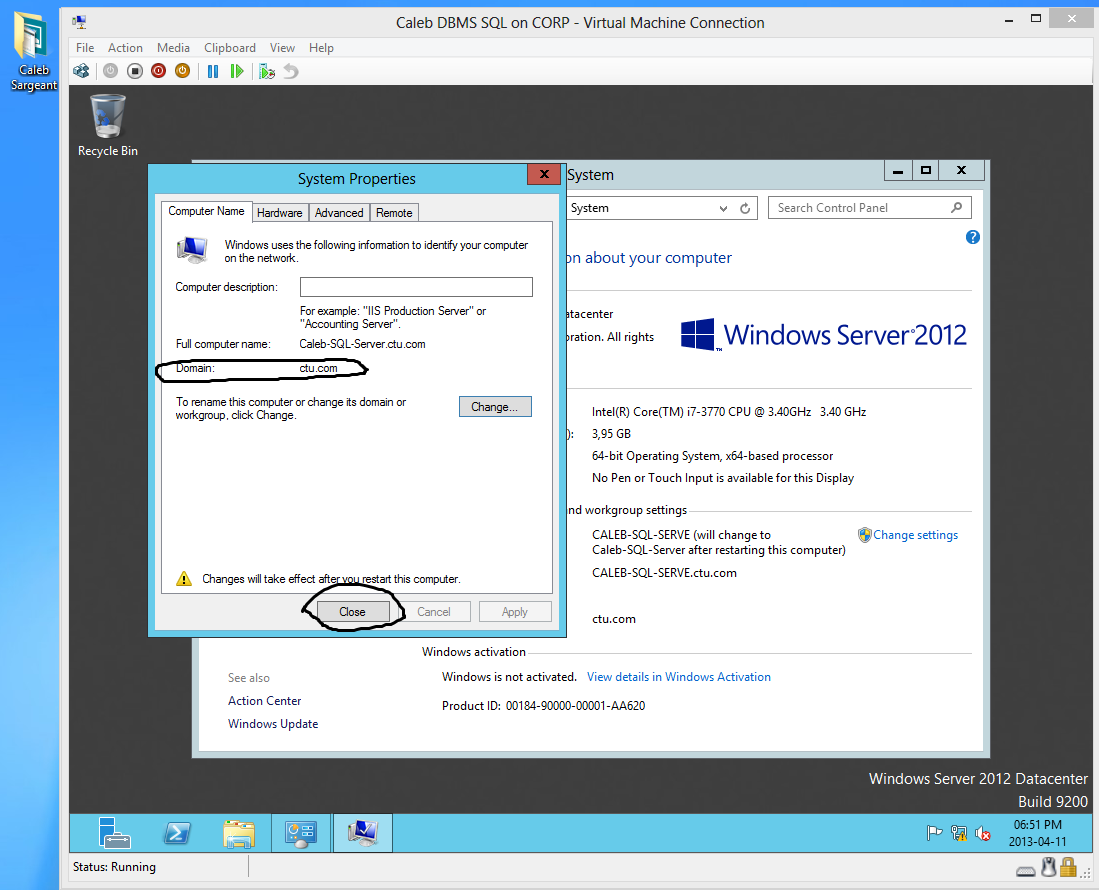Open the Media menu
Image resolution: width=1099 pixels, height=890 pixels.
pyautogui.click(x=173, y=48)
